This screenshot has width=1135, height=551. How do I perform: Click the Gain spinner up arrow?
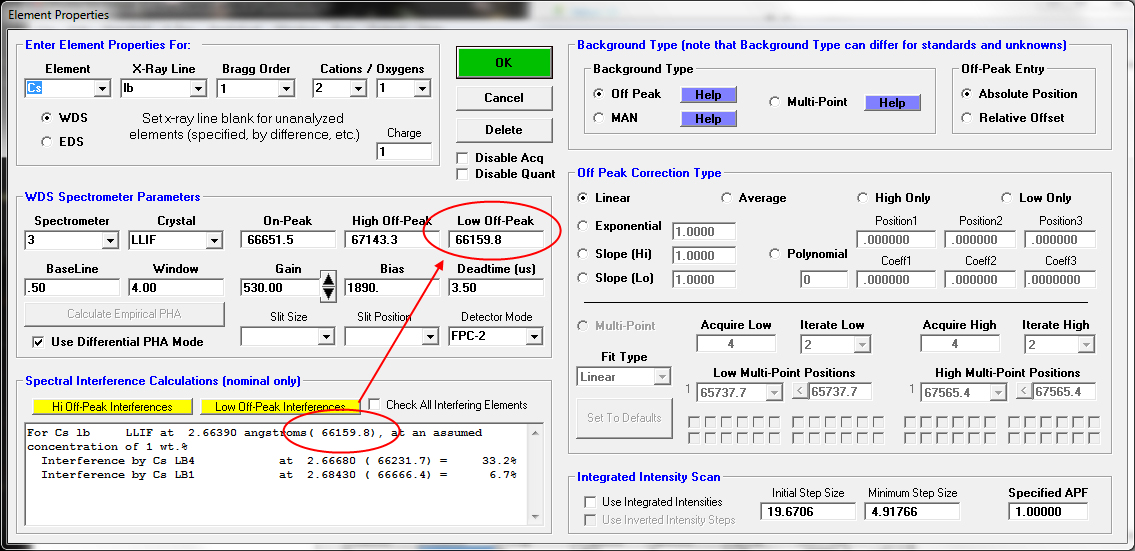pyautogui.click(x=328, y=280)
